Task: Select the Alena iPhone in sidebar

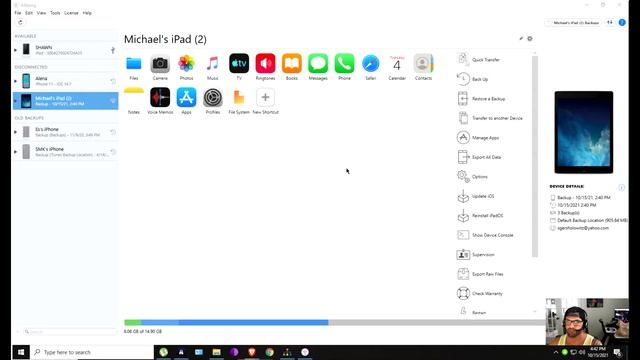Action: [x=65, y=81]
